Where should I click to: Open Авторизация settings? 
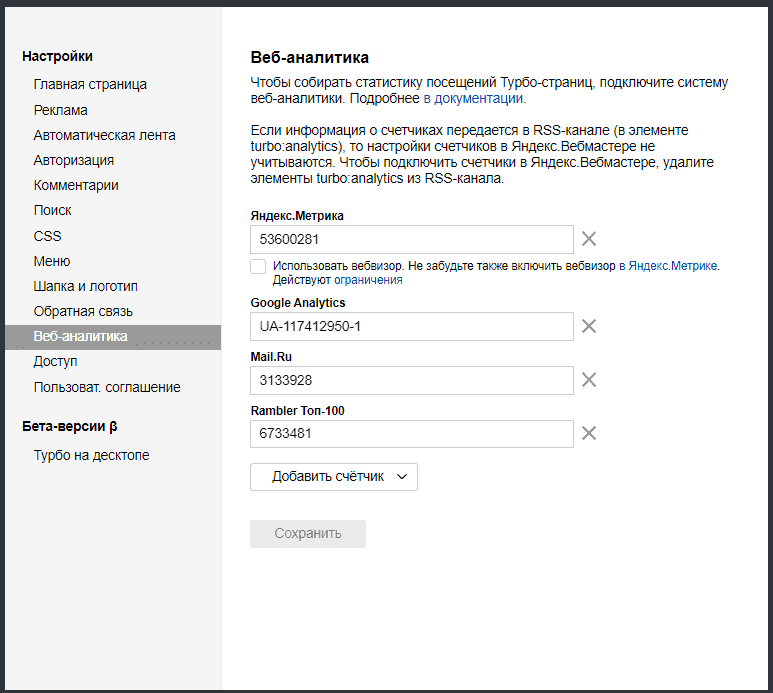pos(74,160)
